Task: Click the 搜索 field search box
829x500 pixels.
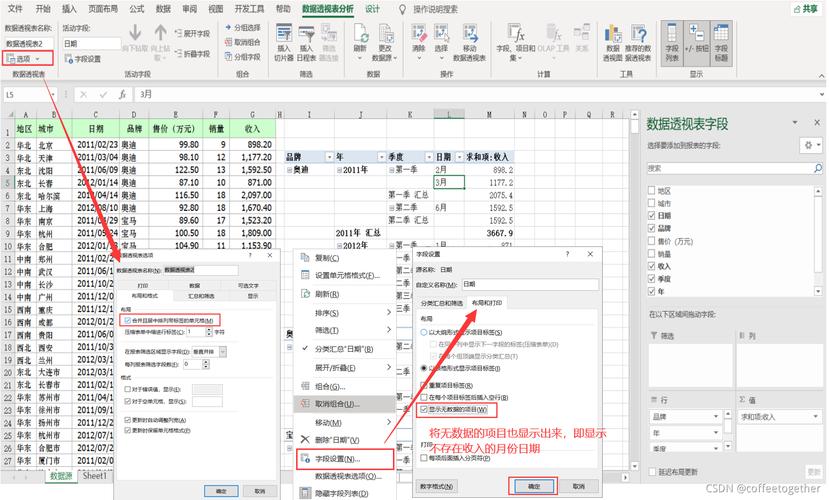Action: [735, 168]
